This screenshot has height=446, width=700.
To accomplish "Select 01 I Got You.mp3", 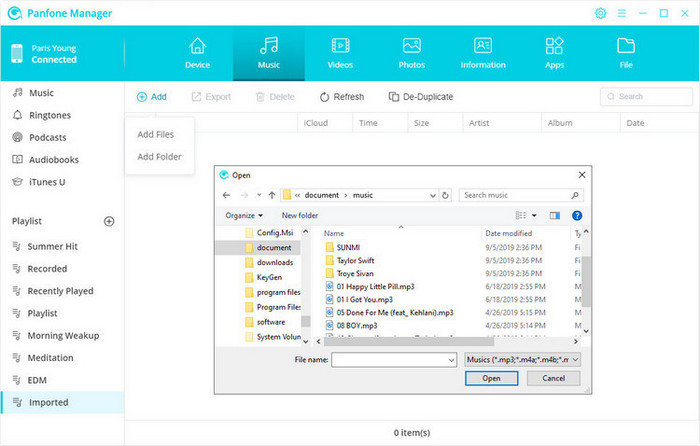I will pyautogui.click(x=359, y=300).
